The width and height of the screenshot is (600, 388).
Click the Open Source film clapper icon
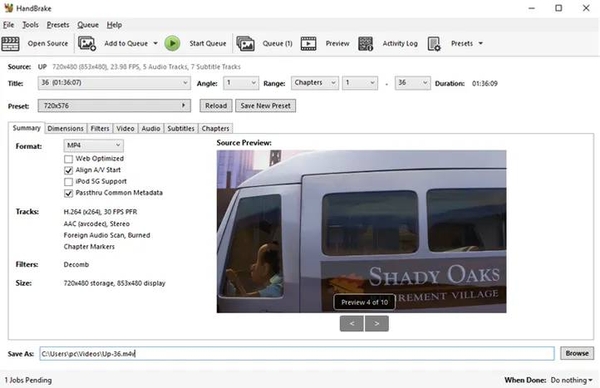coord(10,44)
